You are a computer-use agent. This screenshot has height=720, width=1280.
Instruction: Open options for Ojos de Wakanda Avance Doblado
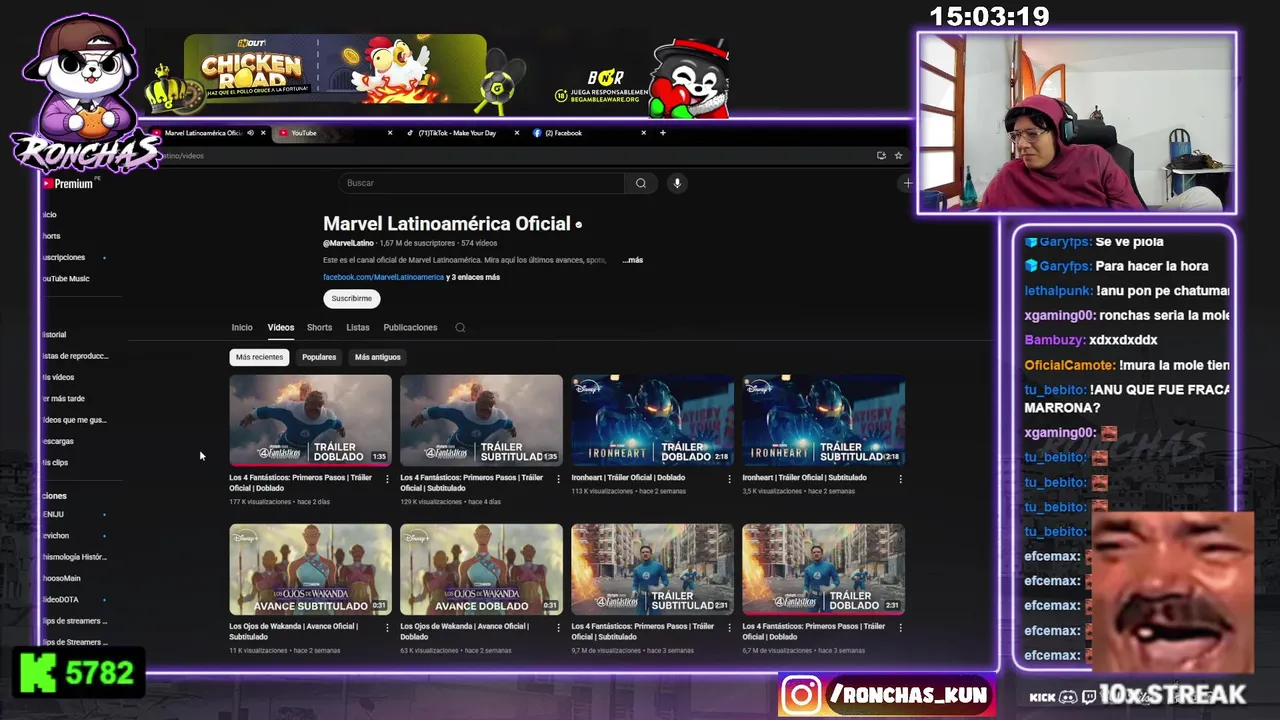558,628
